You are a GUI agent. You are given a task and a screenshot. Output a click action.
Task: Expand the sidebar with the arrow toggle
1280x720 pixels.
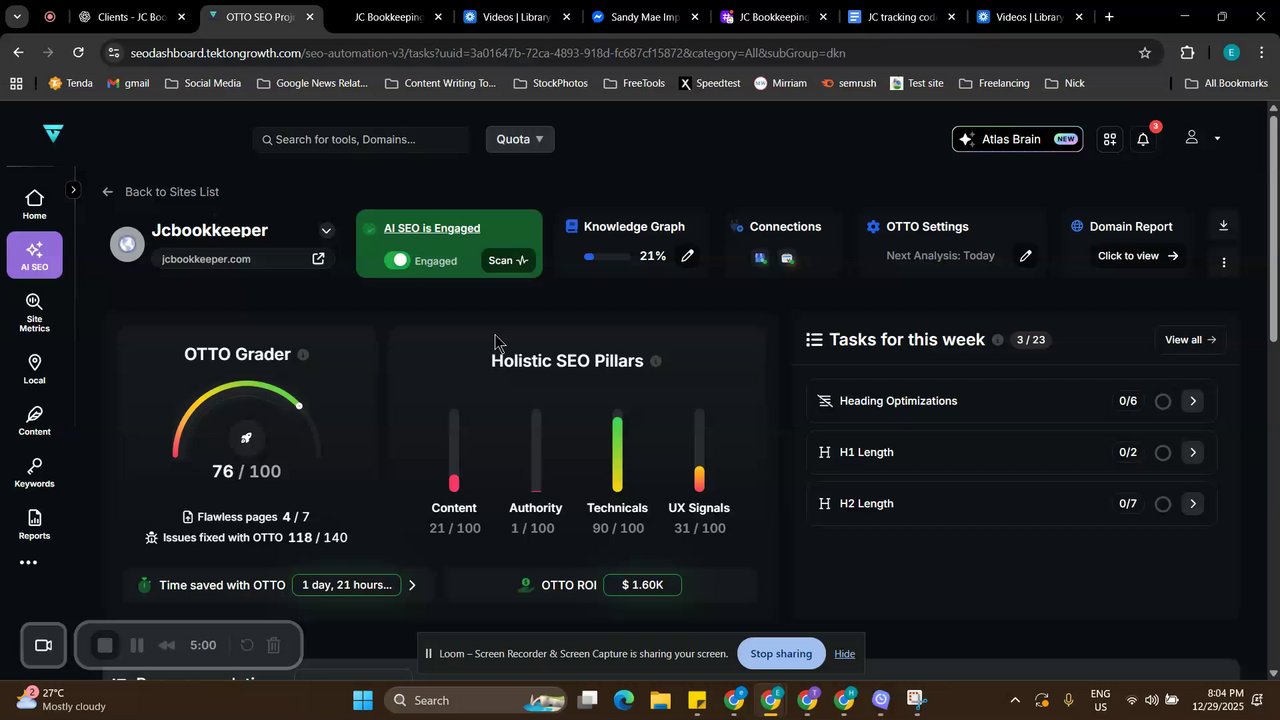coord(73,189)
